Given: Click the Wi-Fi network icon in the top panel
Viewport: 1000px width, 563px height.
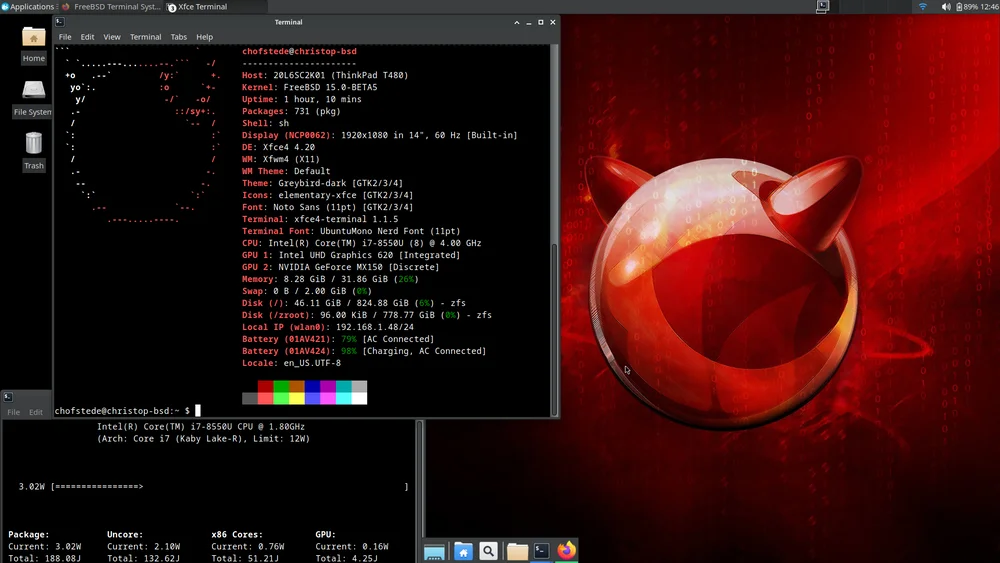Looking at the screenshot, I should 922,6.
